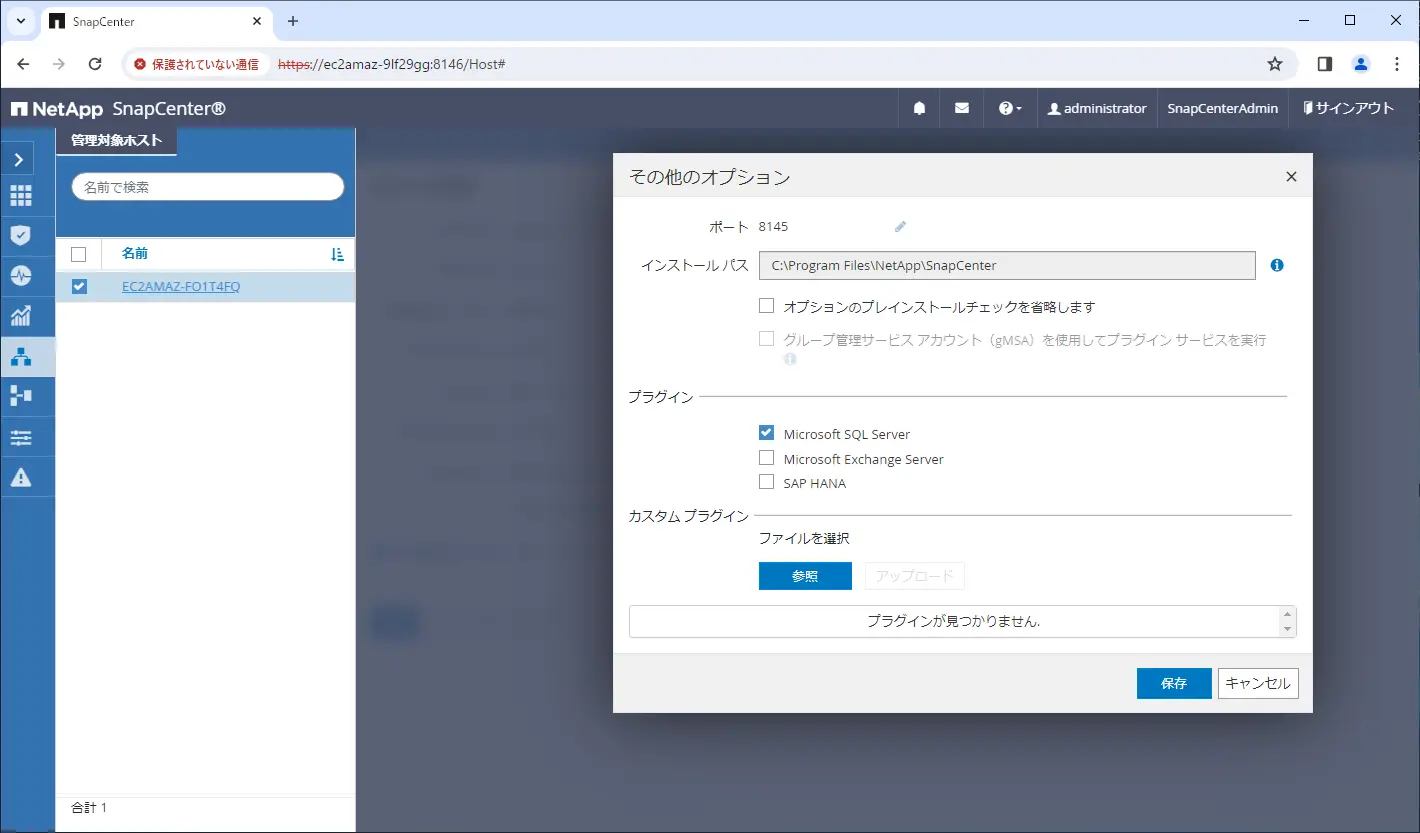
Task: Open the Alerts warning triangle icon
Action: click(x=20, y=477)
